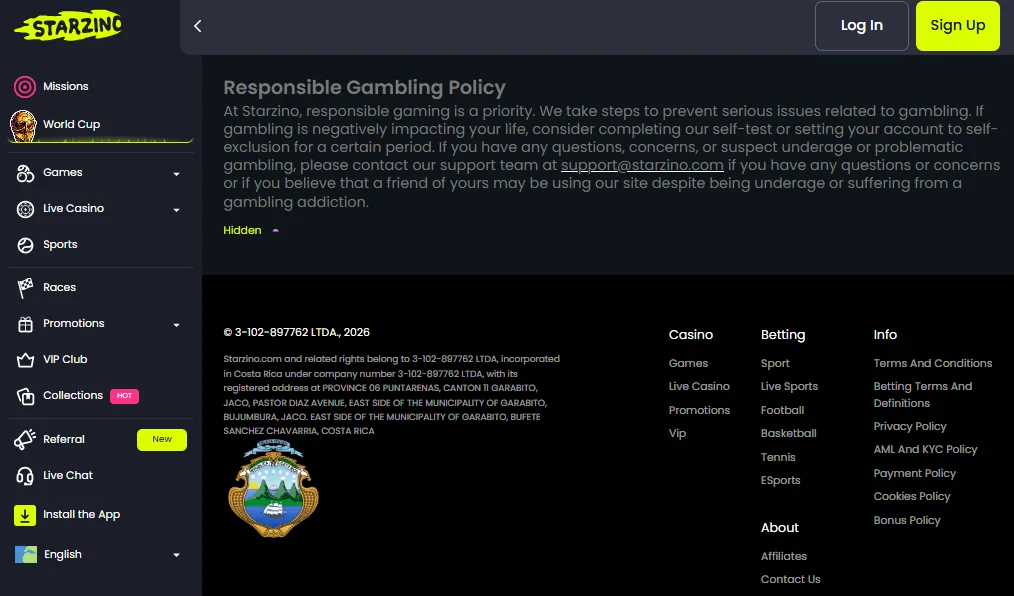The image size is (1014, 596).
Task: Open the Missions target icon
Action: 25,87
